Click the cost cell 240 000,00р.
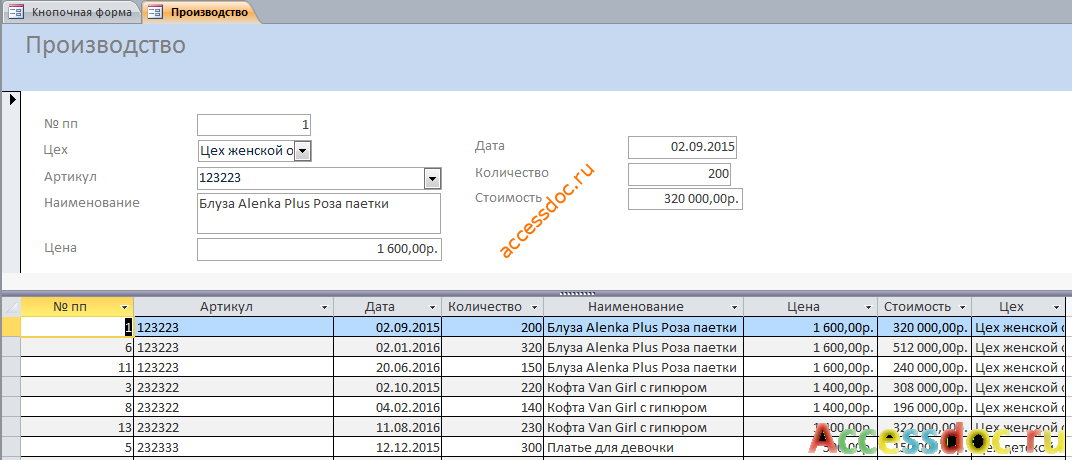 click(924, 367)
